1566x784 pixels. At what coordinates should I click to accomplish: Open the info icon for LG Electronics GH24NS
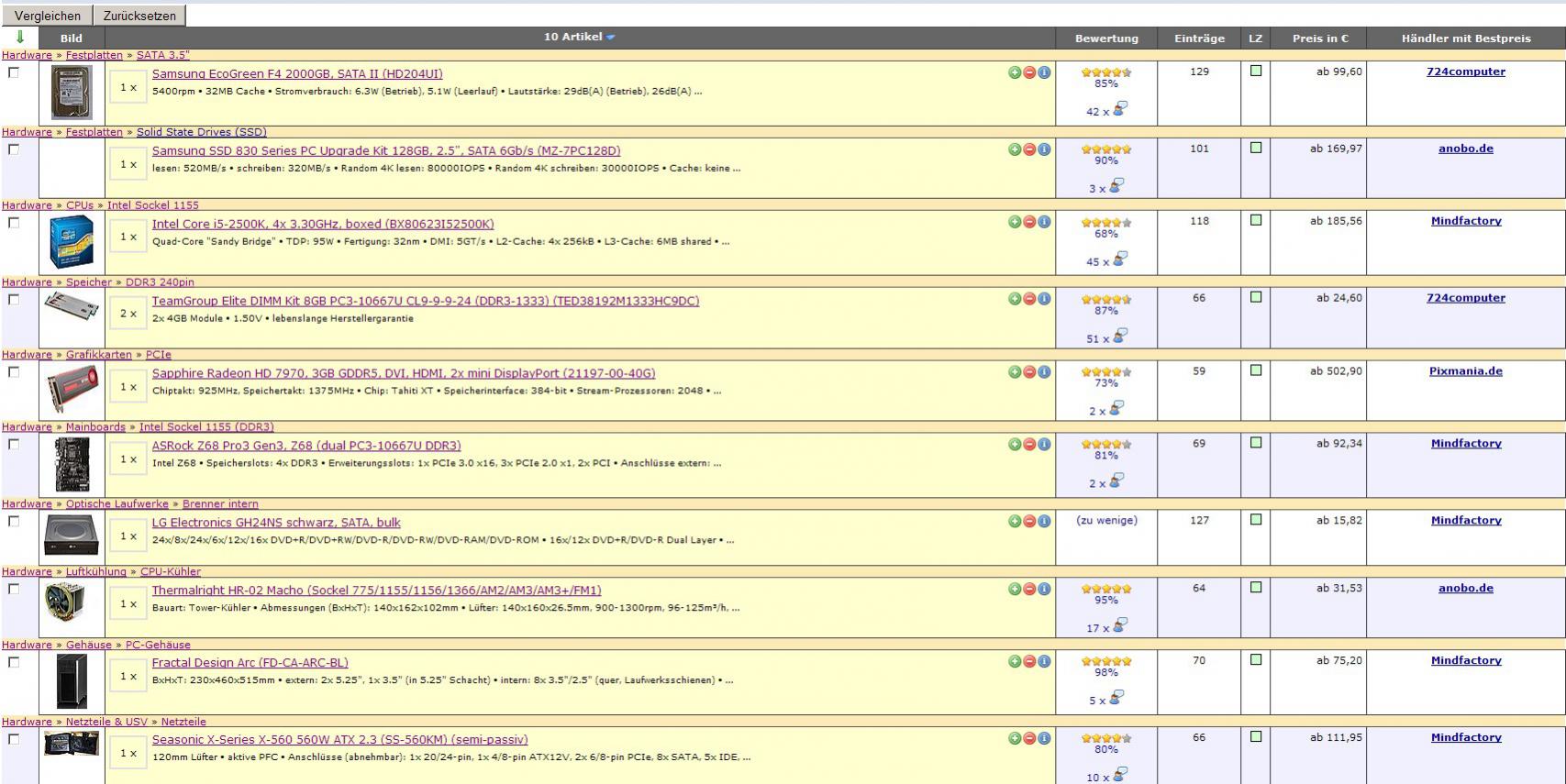tap(1044, 522)
